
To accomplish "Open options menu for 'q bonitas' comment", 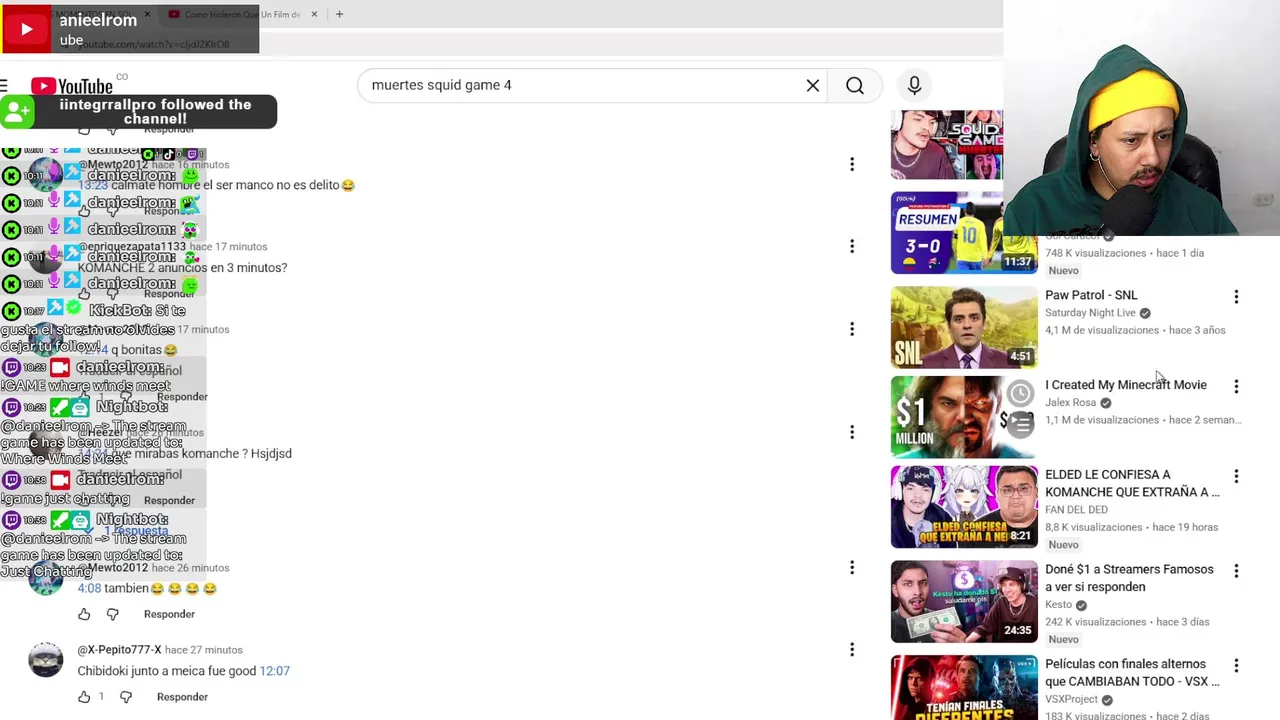I will tap(852, 329).
